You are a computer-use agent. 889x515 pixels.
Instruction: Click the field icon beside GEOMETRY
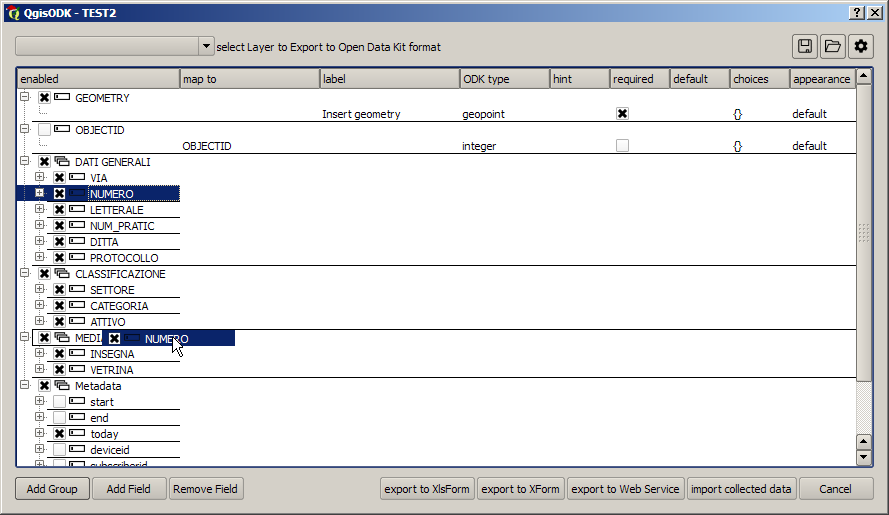click(x=62, y=98)
